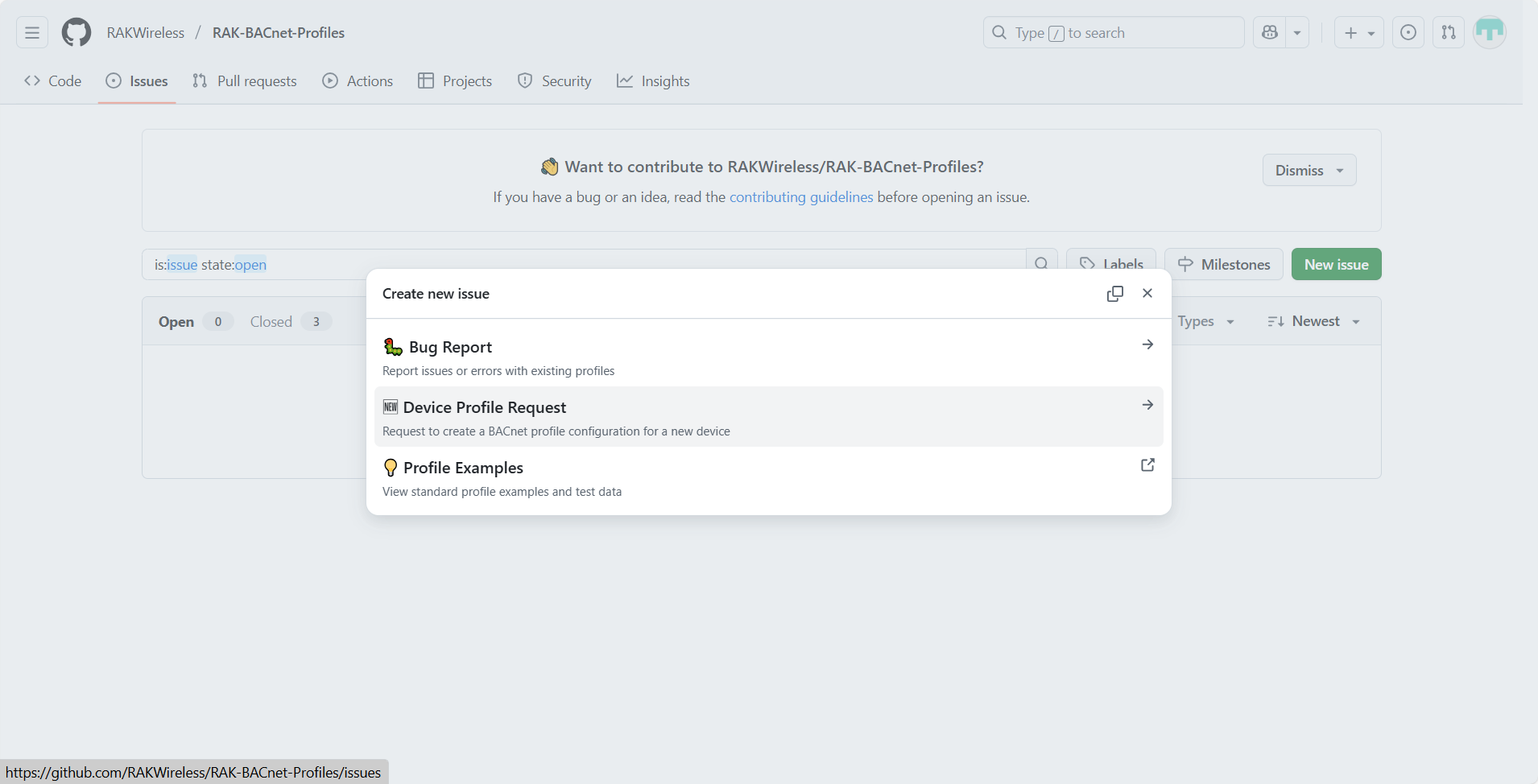This screenshot has width=1538, height=784.
Task: Open your pull requests icon in header
Action: coord(1448,32)
